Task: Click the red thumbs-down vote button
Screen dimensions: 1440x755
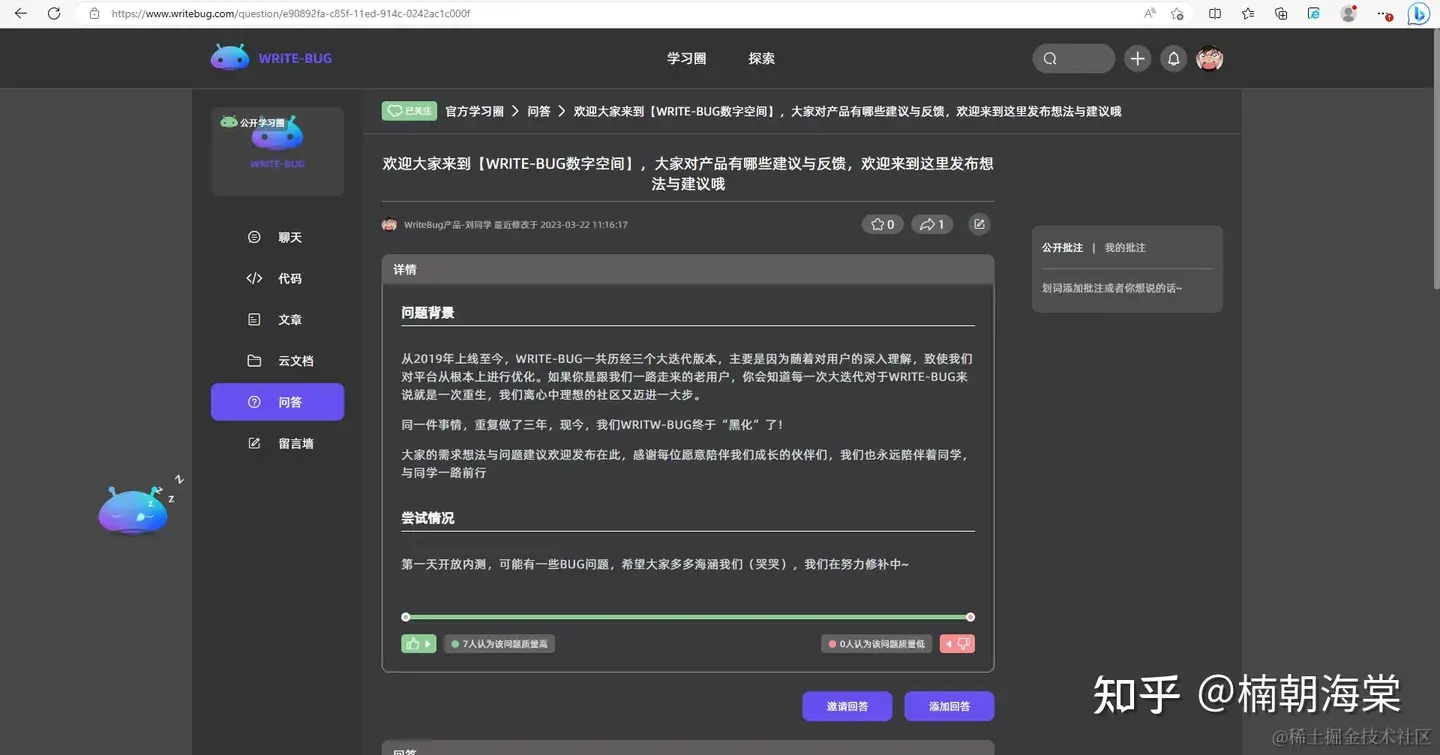Action: tap(957, 644)
